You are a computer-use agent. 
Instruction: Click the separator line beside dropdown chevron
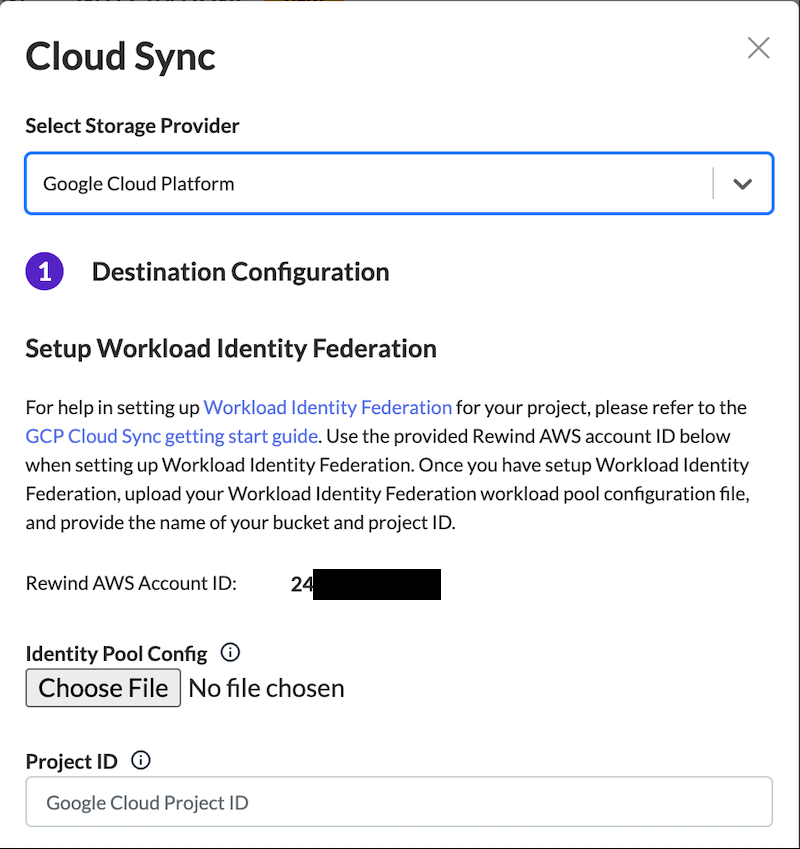[x=713, y=184]
